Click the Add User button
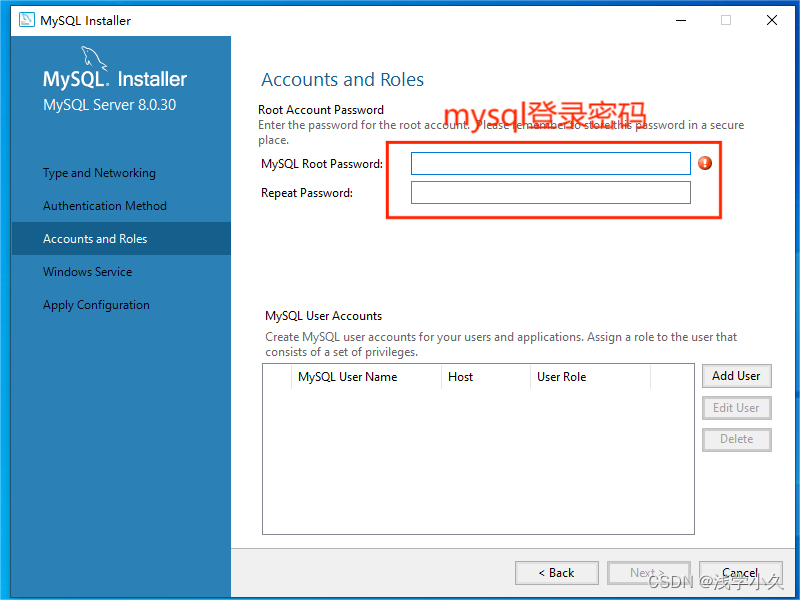 (x=736, y=376)
